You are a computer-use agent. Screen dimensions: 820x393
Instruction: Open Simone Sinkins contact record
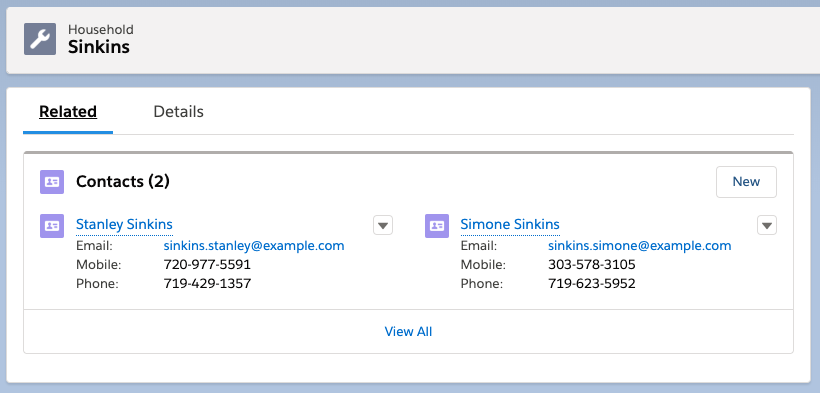coord(510,224)
